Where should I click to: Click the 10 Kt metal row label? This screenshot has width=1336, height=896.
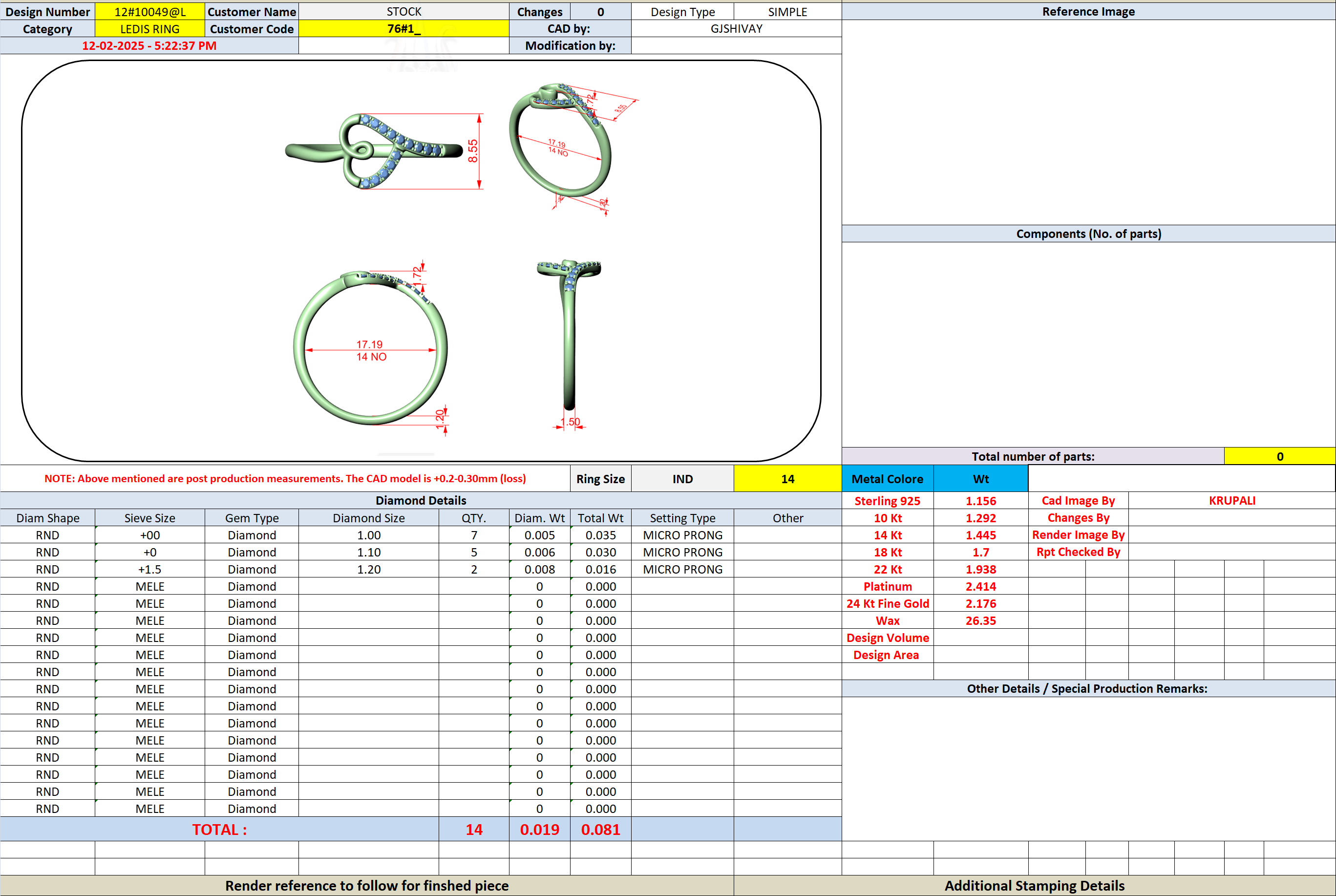point(887,518)
